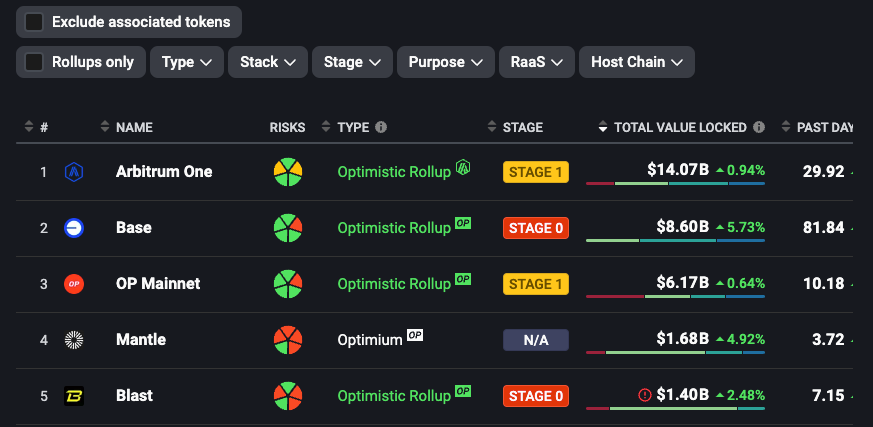873x427 pixels.
Task: Open Blast risk rosette
Action: 288,396
